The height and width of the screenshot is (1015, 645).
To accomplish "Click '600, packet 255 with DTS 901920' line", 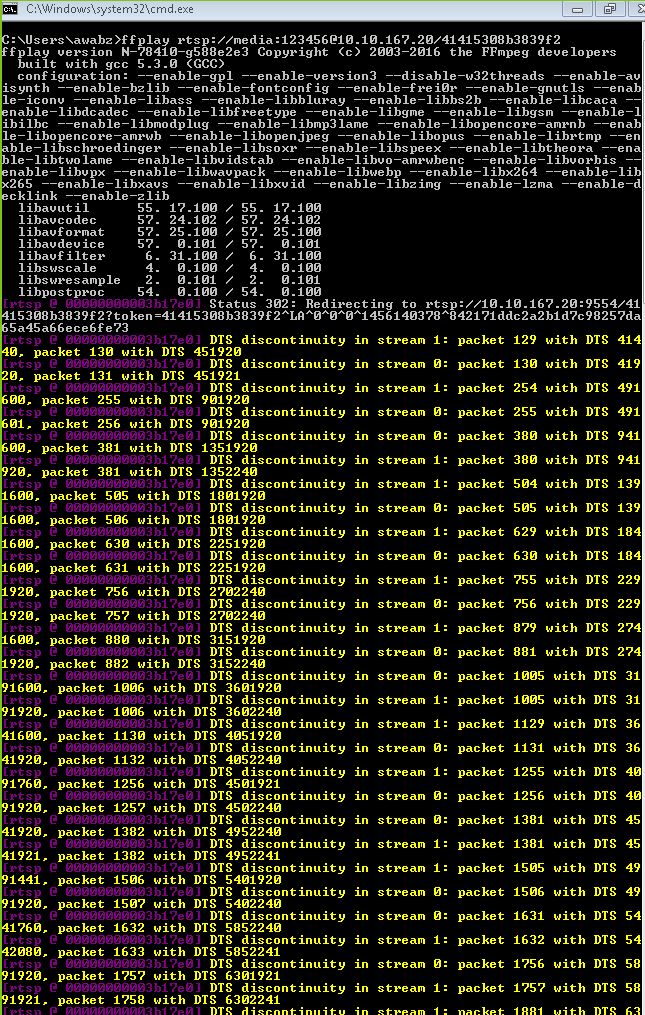I will point(125,399).
